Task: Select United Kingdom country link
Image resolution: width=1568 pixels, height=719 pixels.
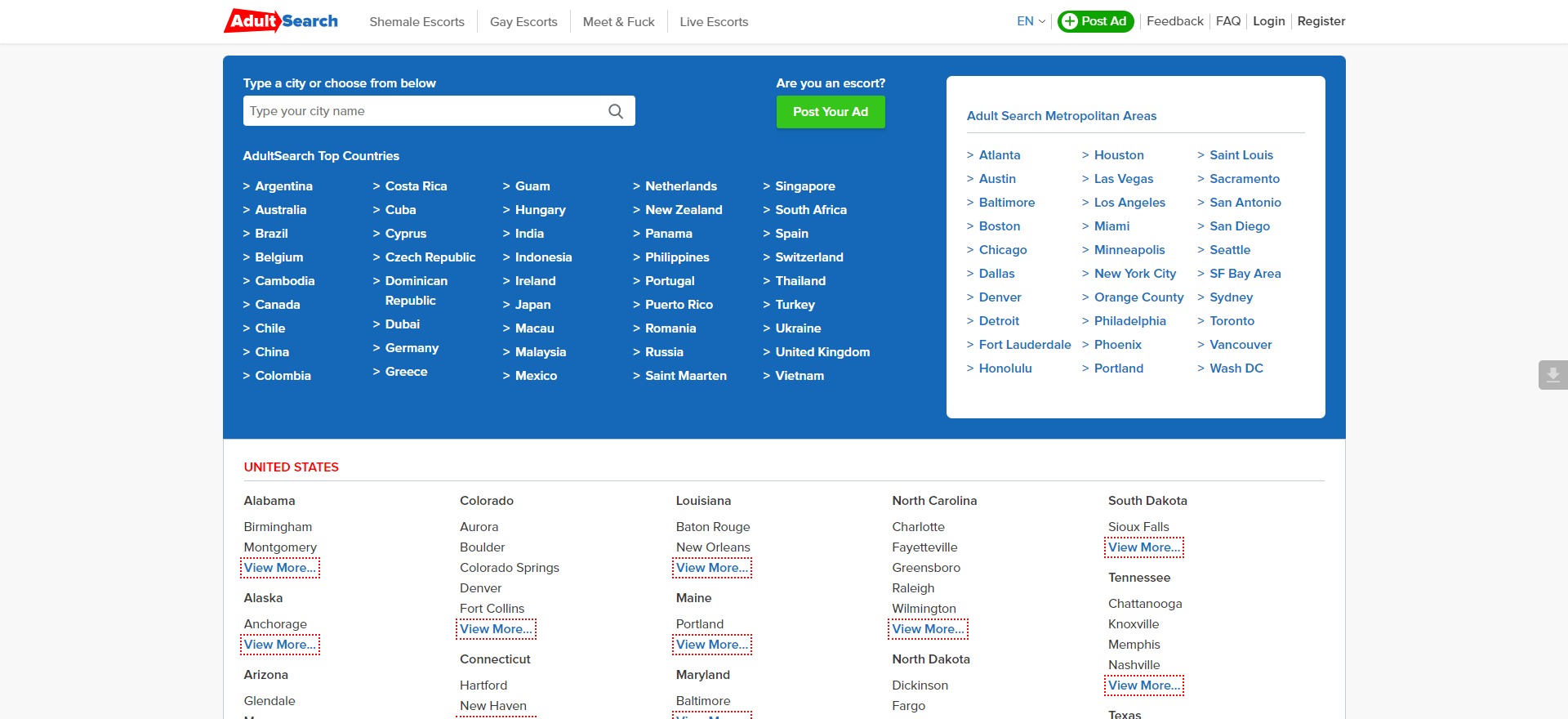Action: 822,352
